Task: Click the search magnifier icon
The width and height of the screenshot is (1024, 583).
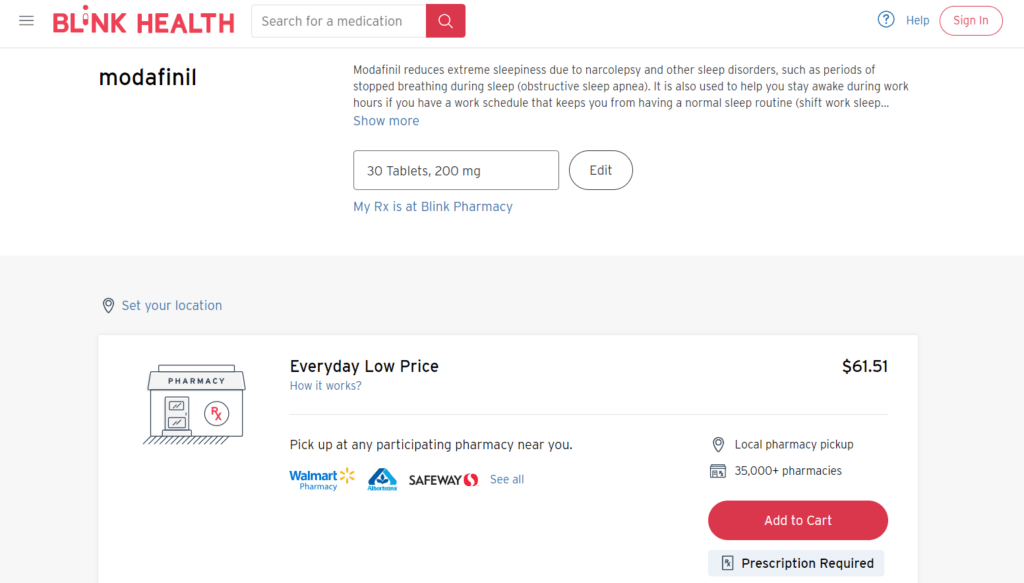Action: (444, 20)
